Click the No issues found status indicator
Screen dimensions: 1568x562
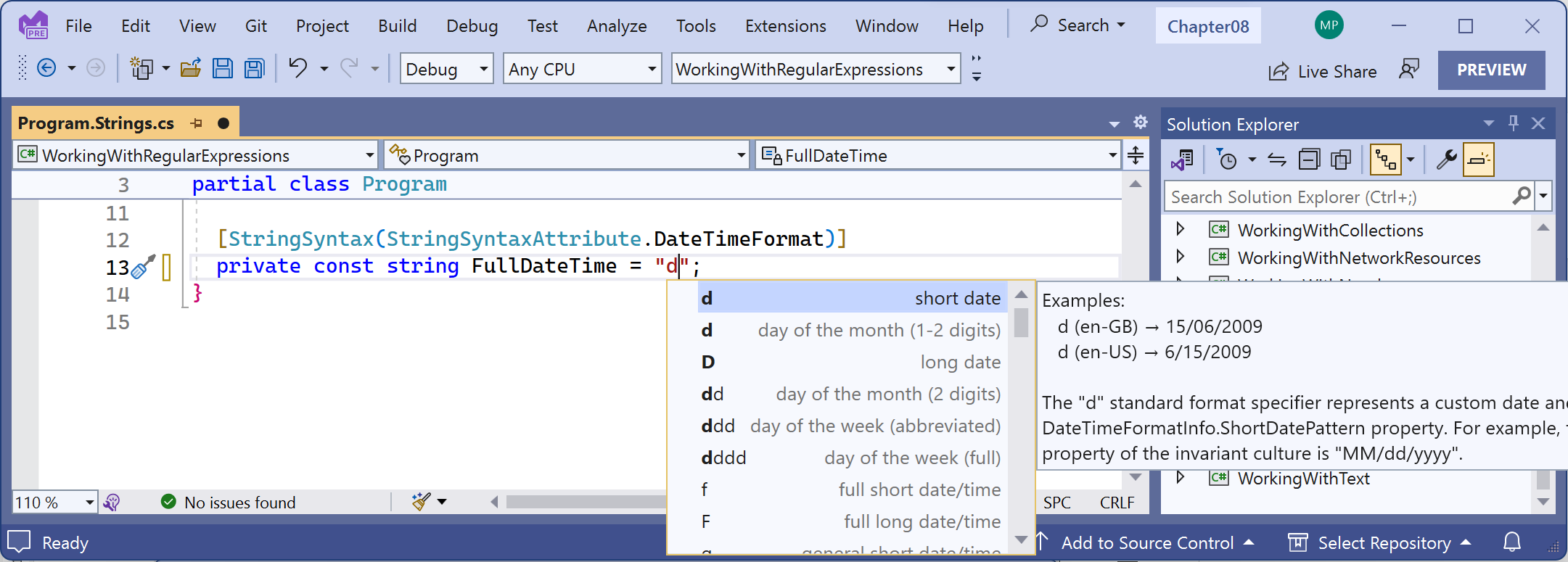pos(229,502)
